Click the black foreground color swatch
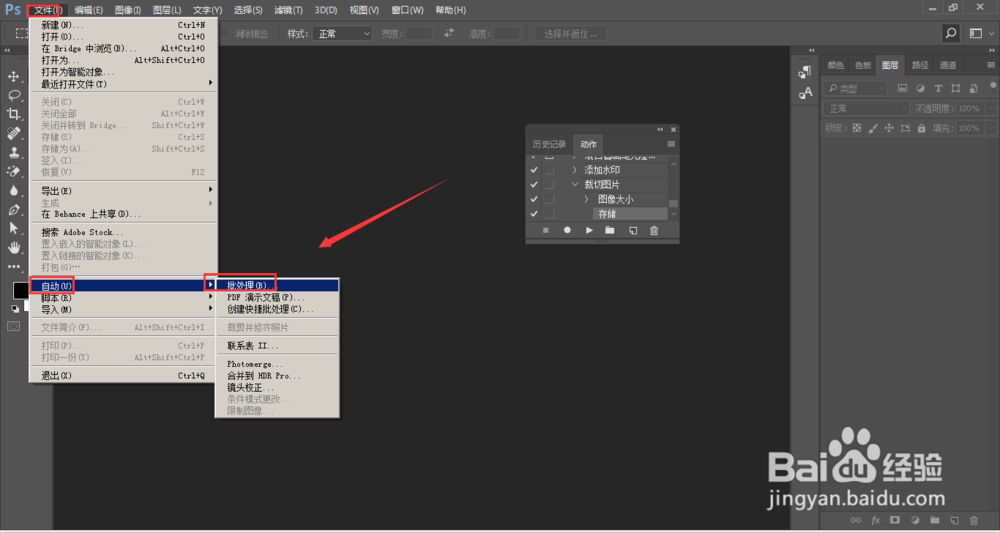This screenshot has width=1000, height=533. pyautogui.click(x=20, y=290)
